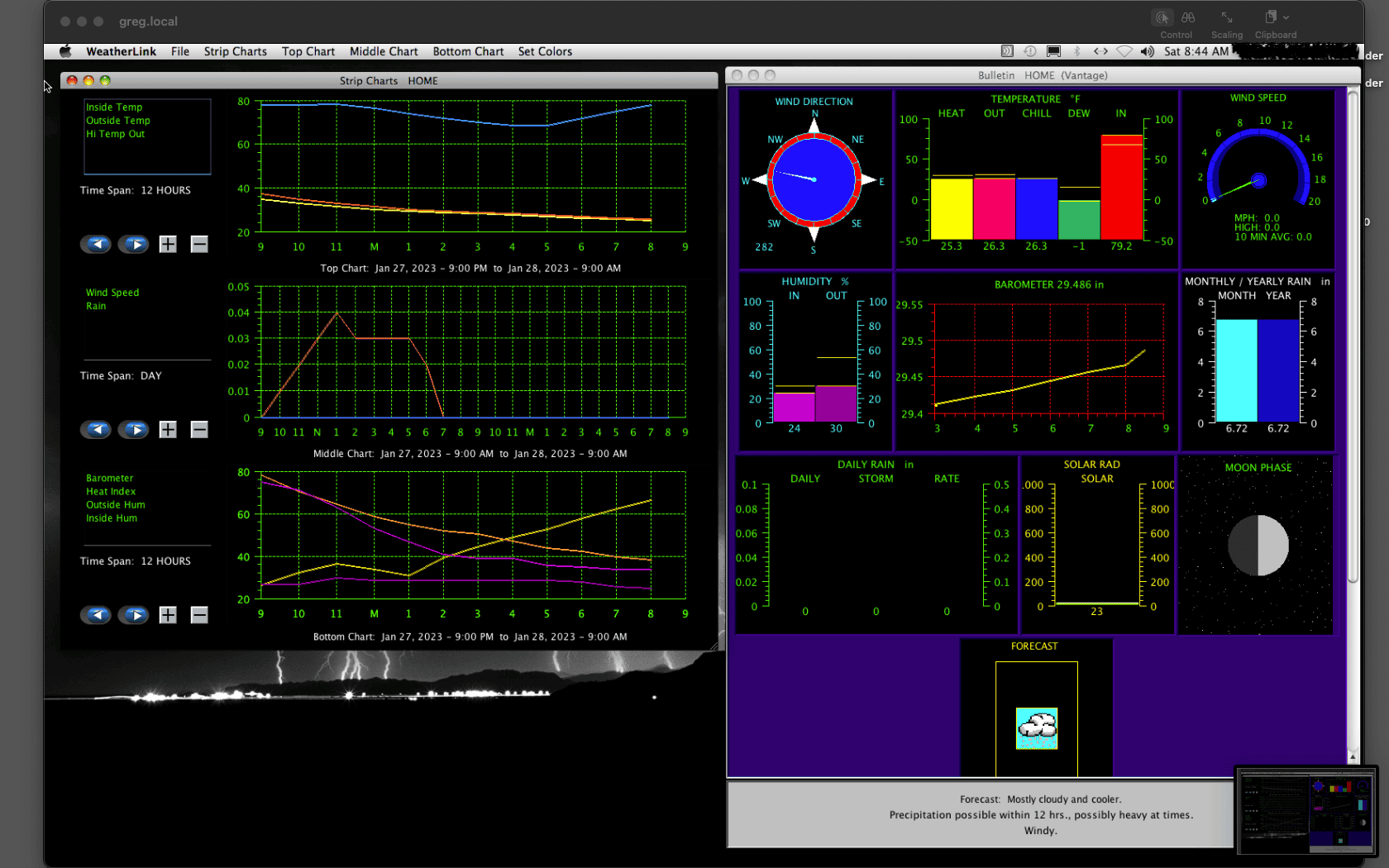Open the File menu
The width and height of the screenshot is (1389, 868).
180,51
